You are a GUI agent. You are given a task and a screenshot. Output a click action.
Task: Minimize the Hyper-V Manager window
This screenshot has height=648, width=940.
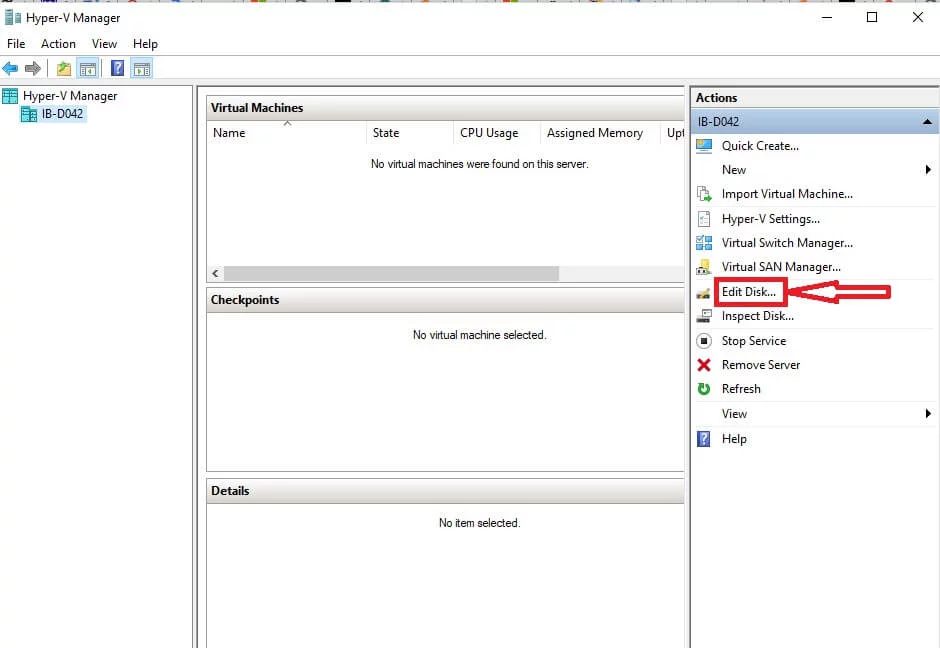pyautogui.click(x=827, y=17)
